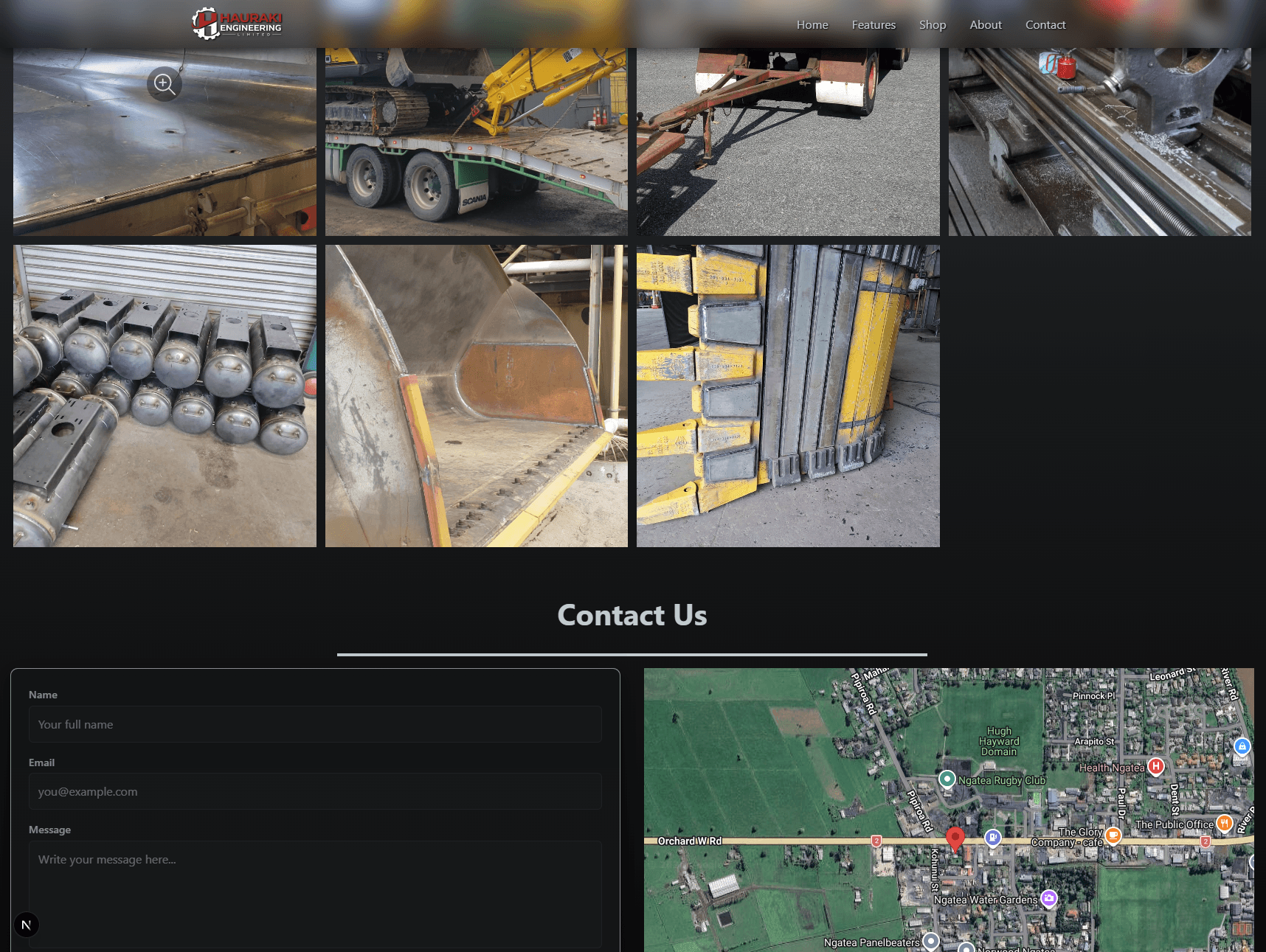
Task: Click the blue marker beside the red pin
Action: [993, 837]
